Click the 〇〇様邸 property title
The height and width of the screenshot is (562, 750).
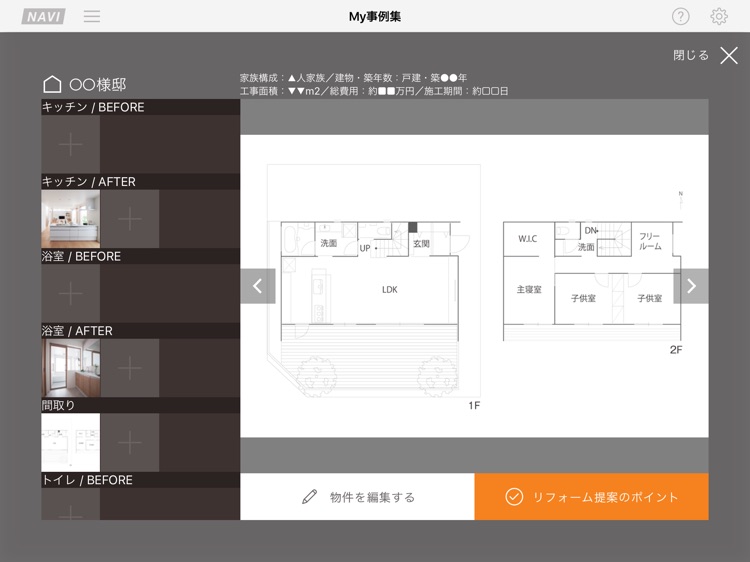[x=98, y=85]
